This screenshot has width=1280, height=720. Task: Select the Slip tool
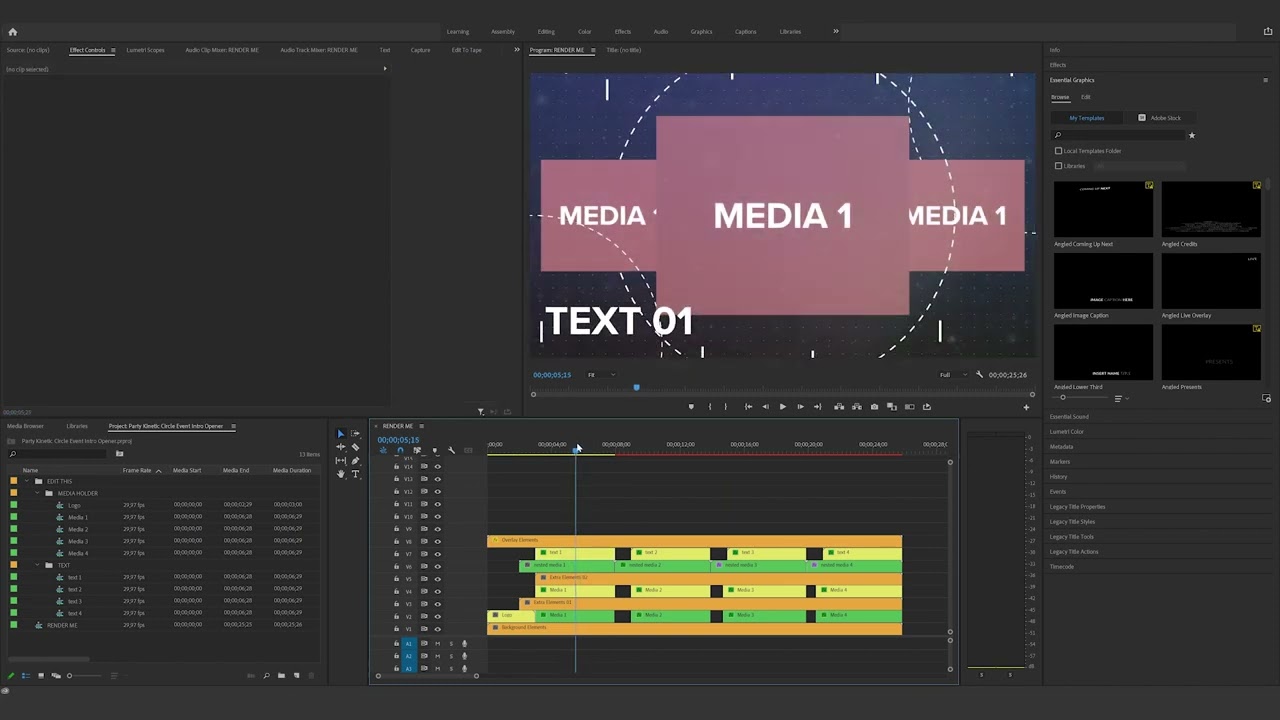340,460
